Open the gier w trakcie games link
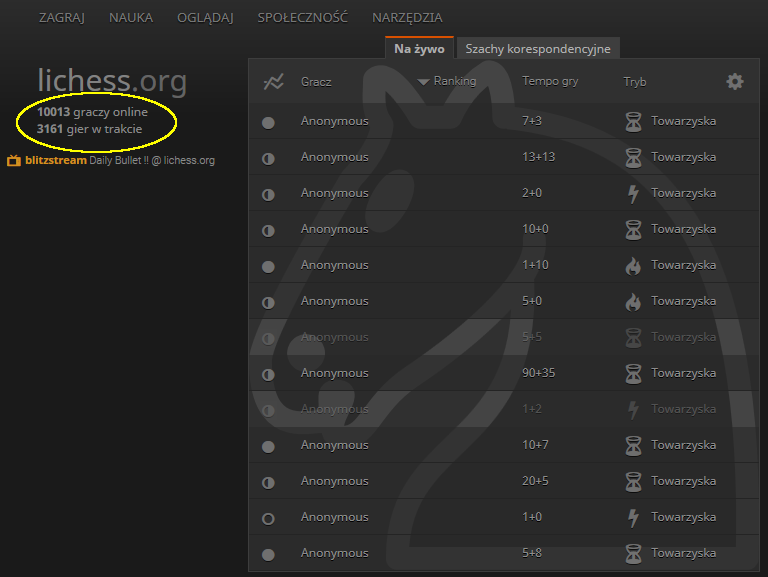Viewport: 768px width, 577px height. coord(90,129)
